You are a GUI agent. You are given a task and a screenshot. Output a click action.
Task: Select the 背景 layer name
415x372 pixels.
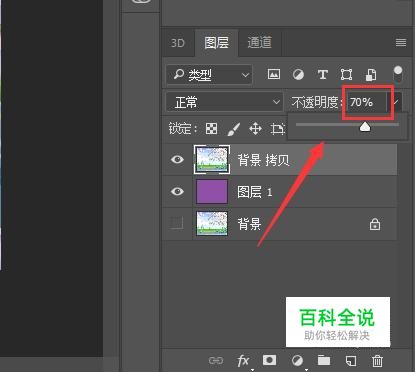(x=249, y=224)
